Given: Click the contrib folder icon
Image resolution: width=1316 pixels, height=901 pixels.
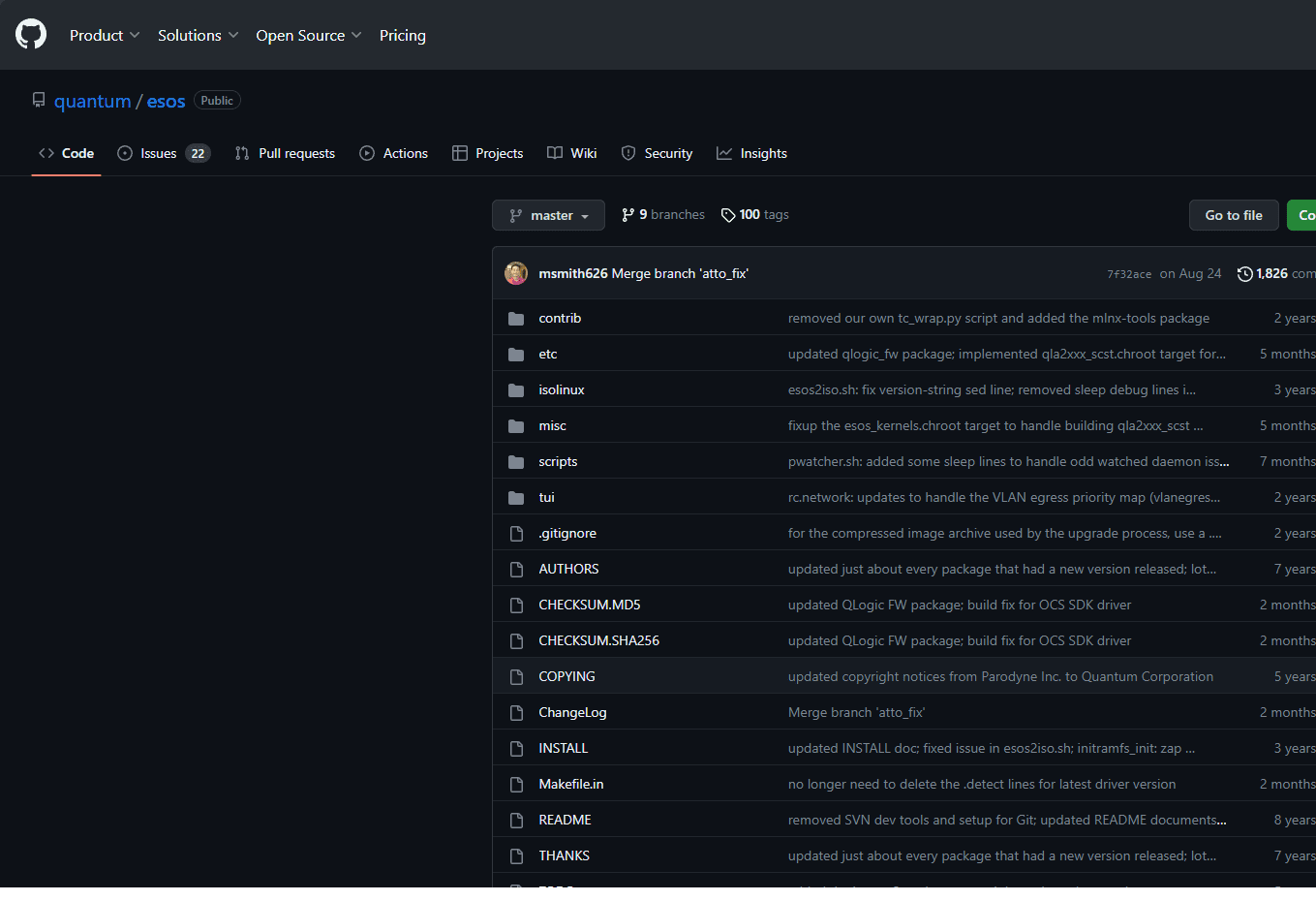Looking at the screenshot, I should 516,319.
